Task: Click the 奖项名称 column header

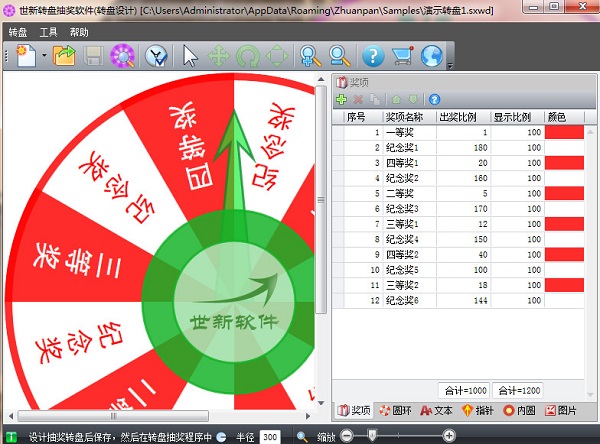Action: click(x=409, y=117)
